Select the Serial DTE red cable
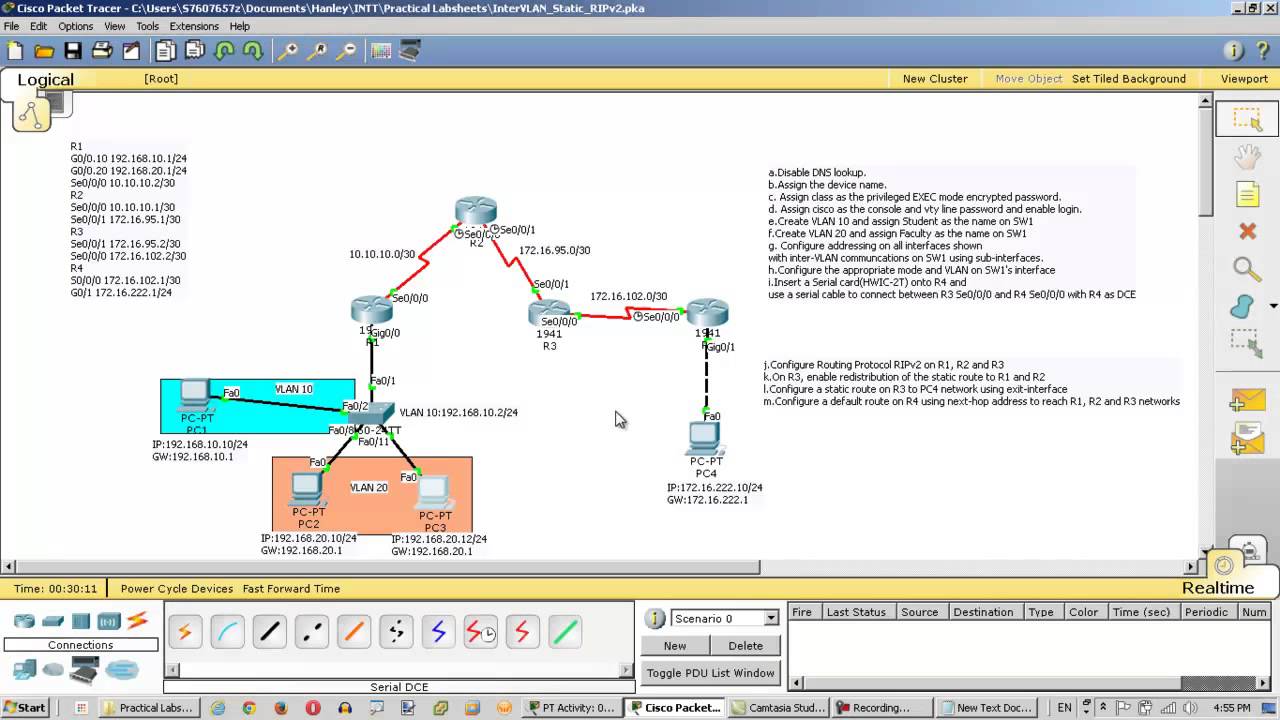The width and height of the screenshot is (1280, 720). (x=522, y=631)
